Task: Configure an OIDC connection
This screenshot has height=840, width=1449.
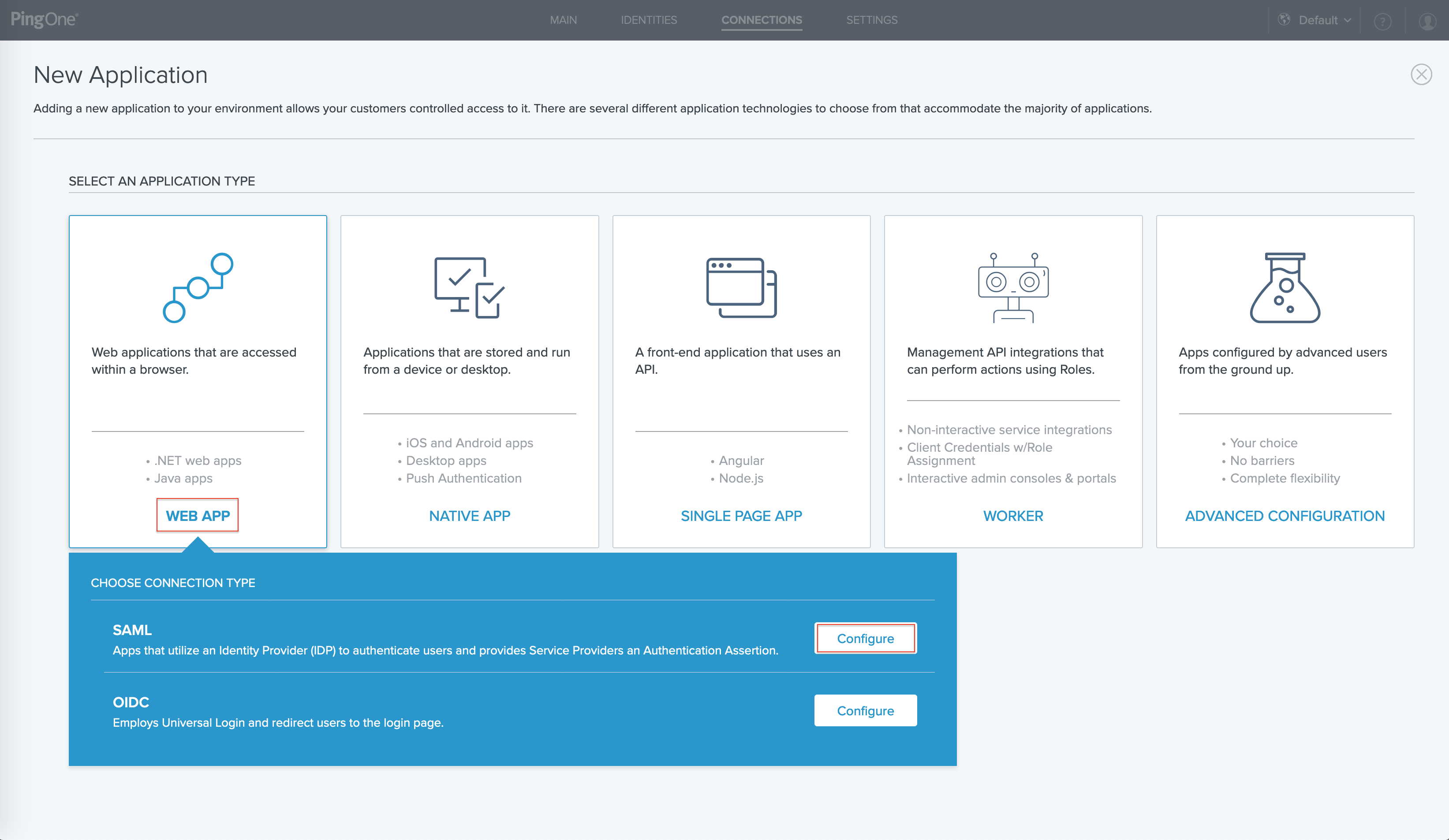Action: [x=865, y=710]
